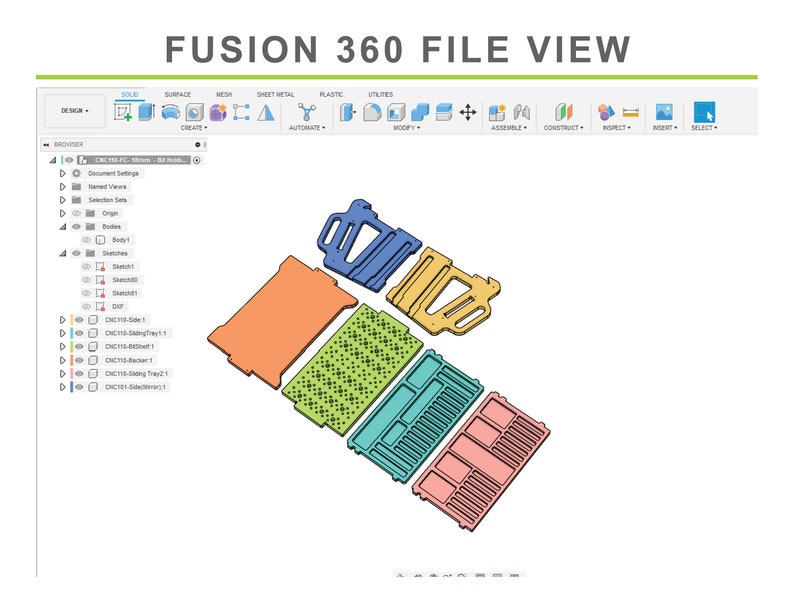Select the Offset Face tool
The image size is (794, 613).
(444, 112)
